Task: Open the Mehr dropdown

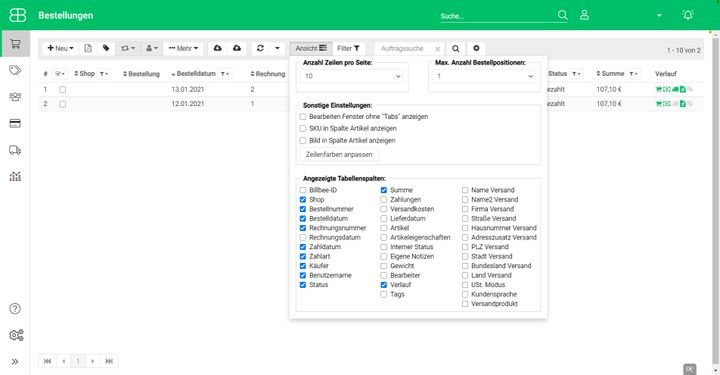Action: [x=183, y=48]
